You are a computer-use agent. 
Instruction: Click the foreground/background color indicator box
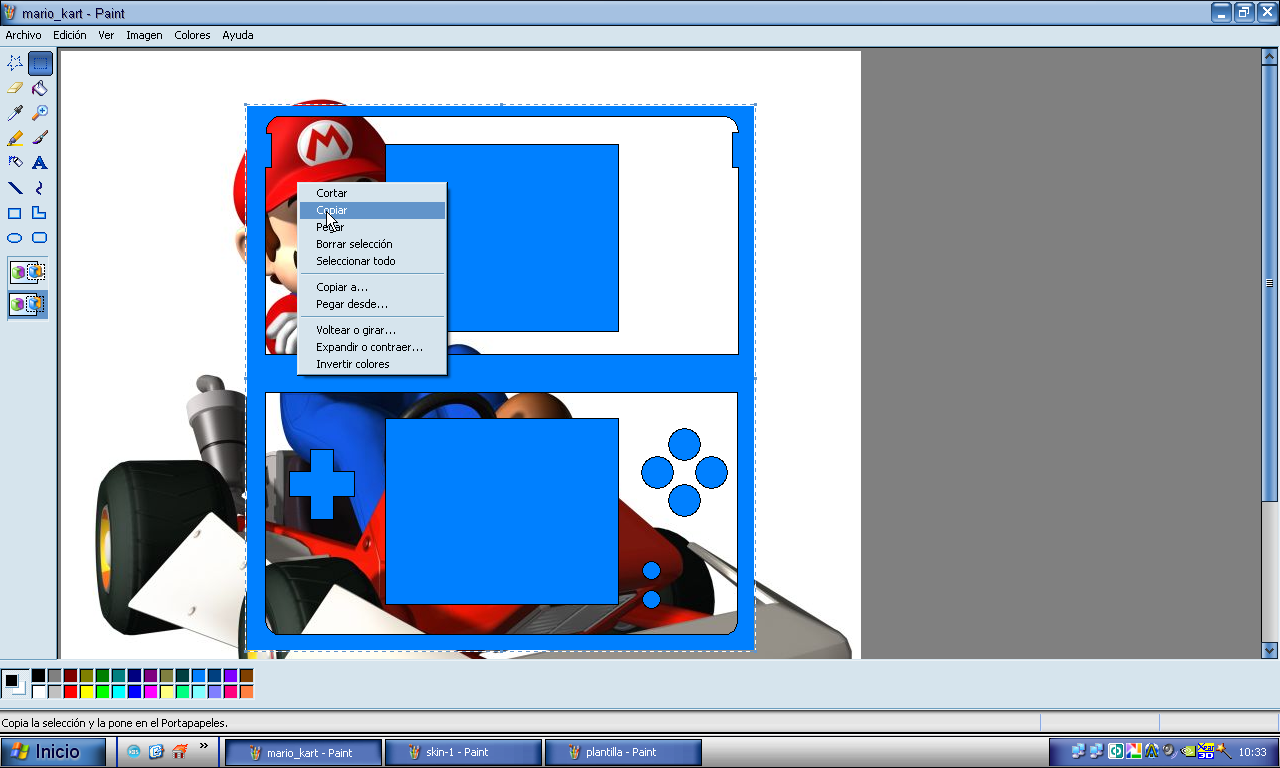pos(15,684)
